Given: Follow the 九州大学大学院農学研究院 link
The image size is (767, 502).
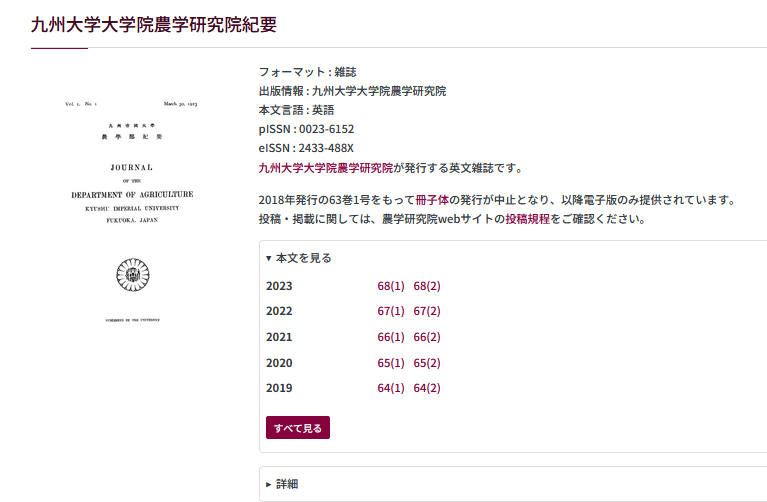Looking at the screenshot, I should 326,168.
